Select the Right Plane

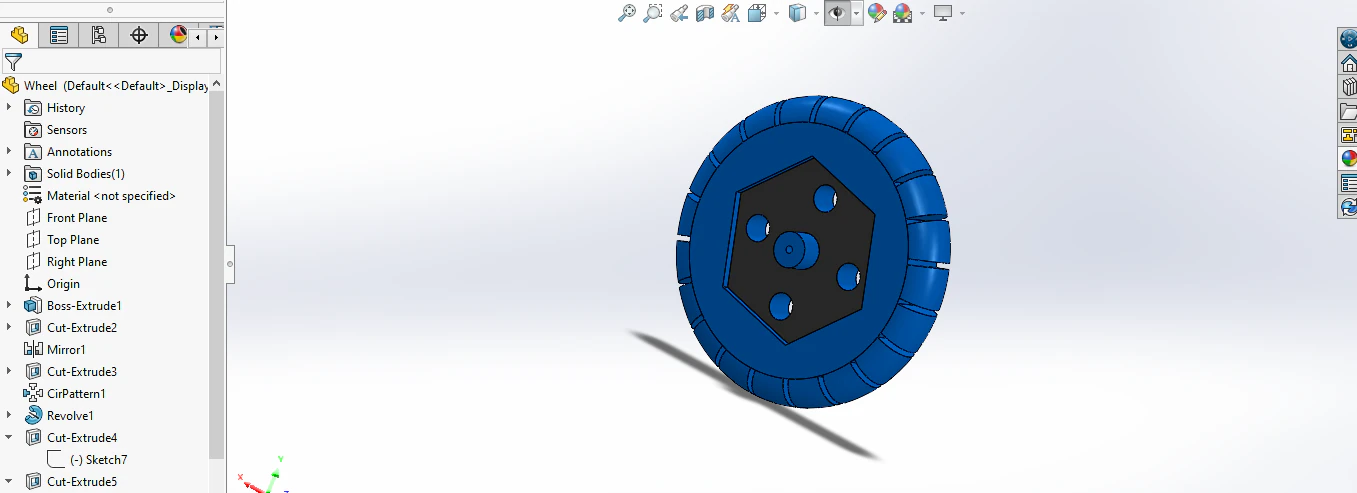coord(77,262)
